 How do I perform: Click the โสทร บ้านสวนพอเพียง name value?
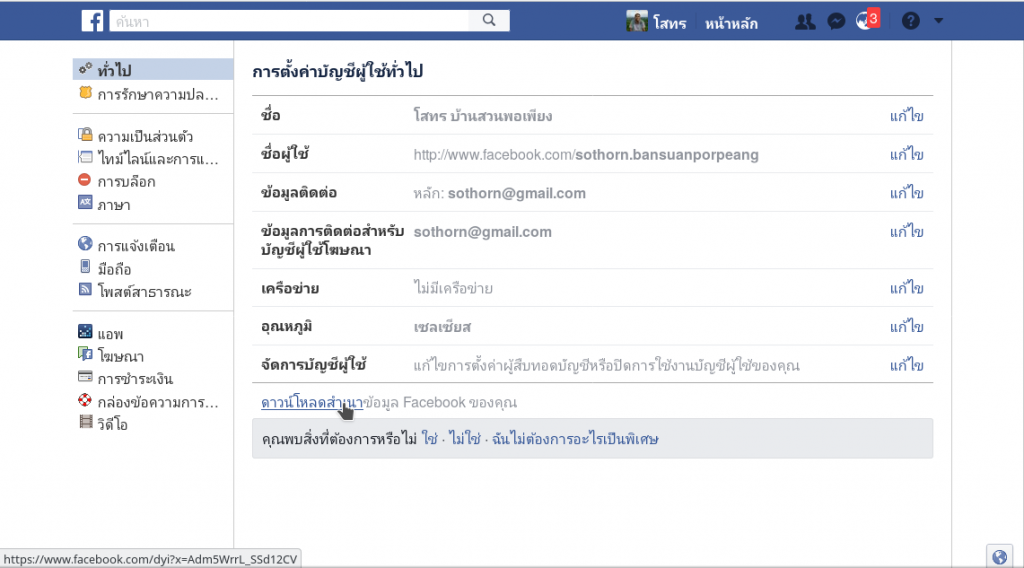click(x=483, y=116)
